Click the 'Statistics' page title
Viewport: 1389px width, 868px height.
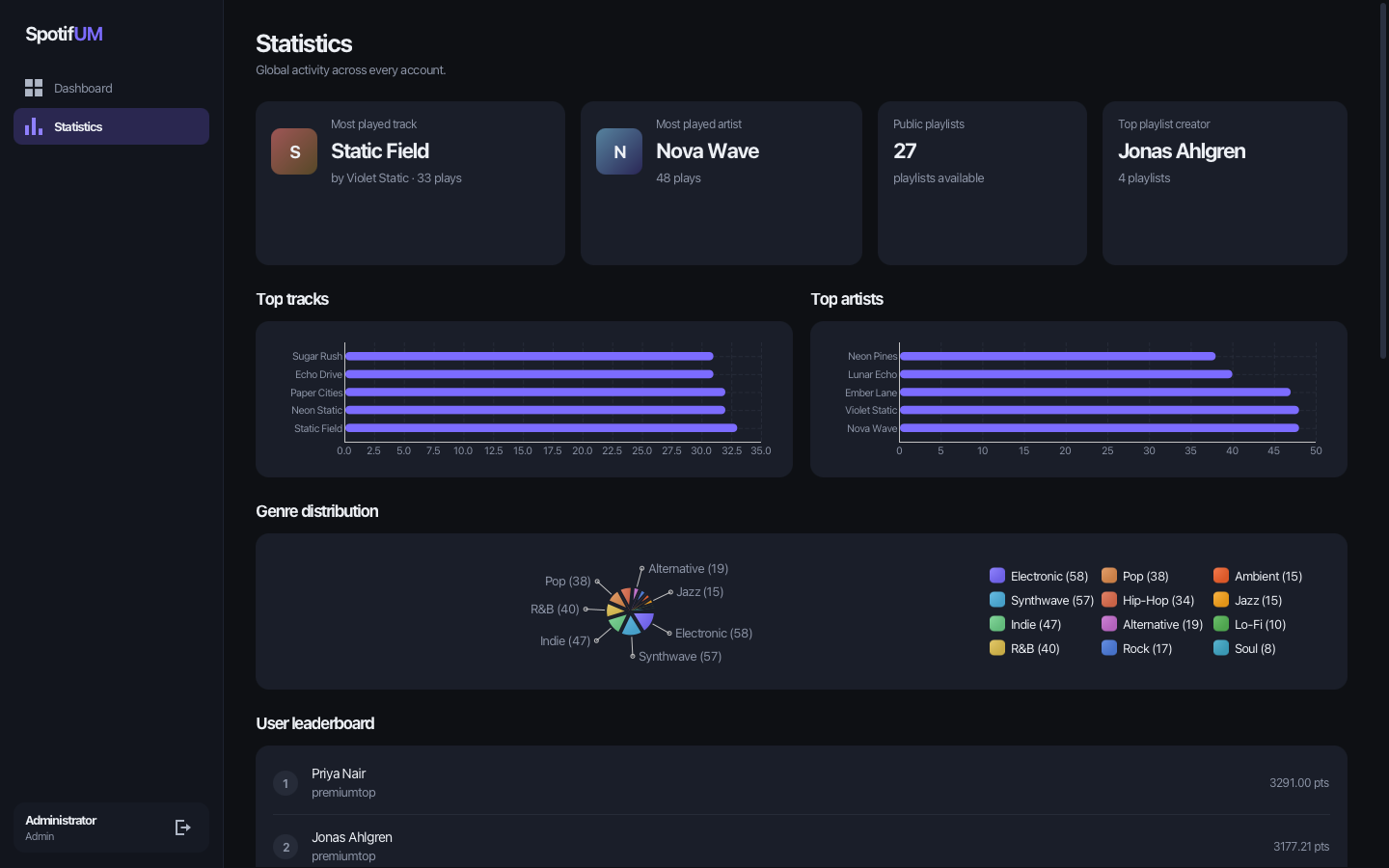click(304, 43)
